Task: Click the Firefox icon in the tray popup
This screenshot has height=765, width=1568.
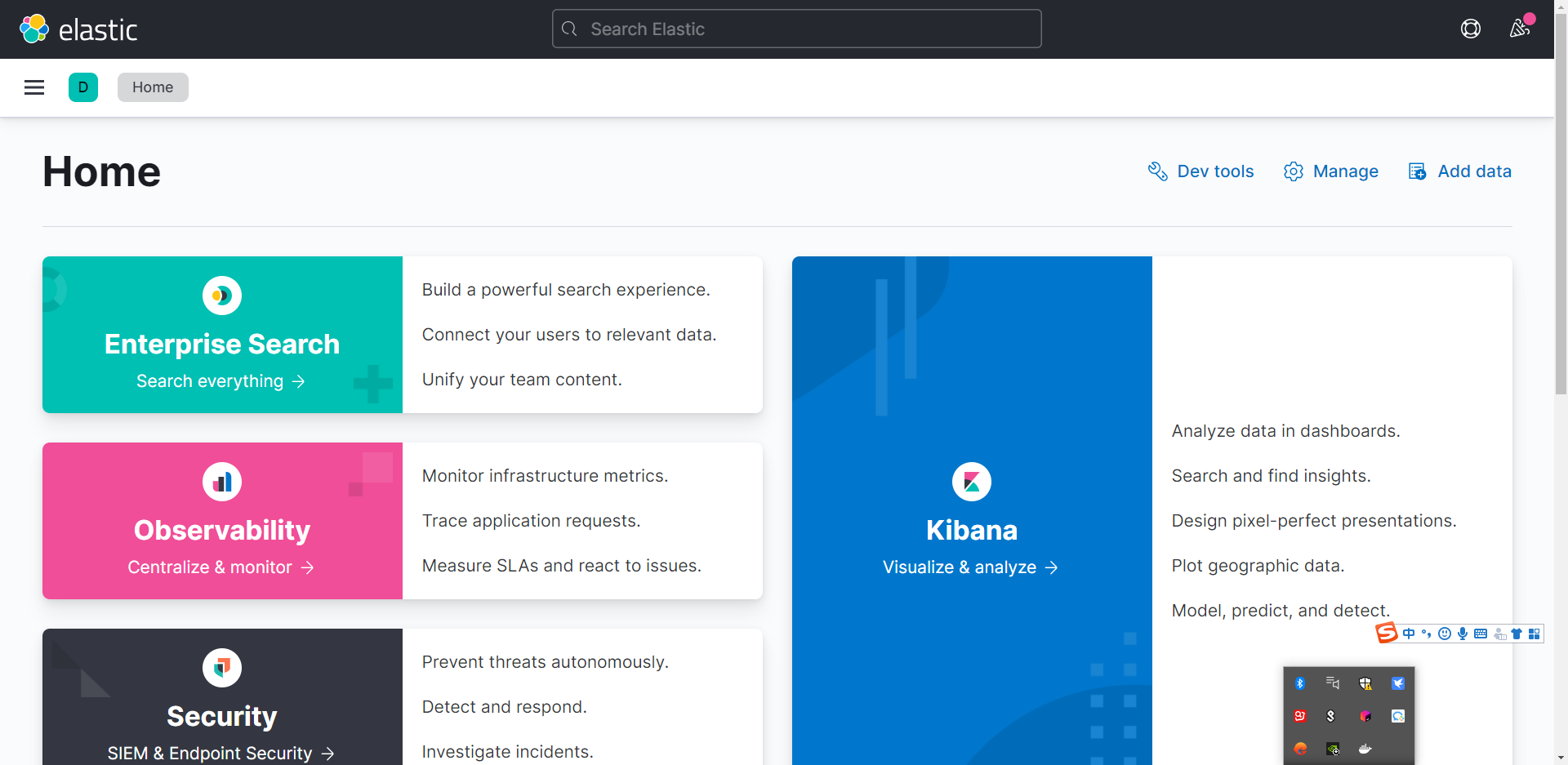Action: coord(1300,749)
